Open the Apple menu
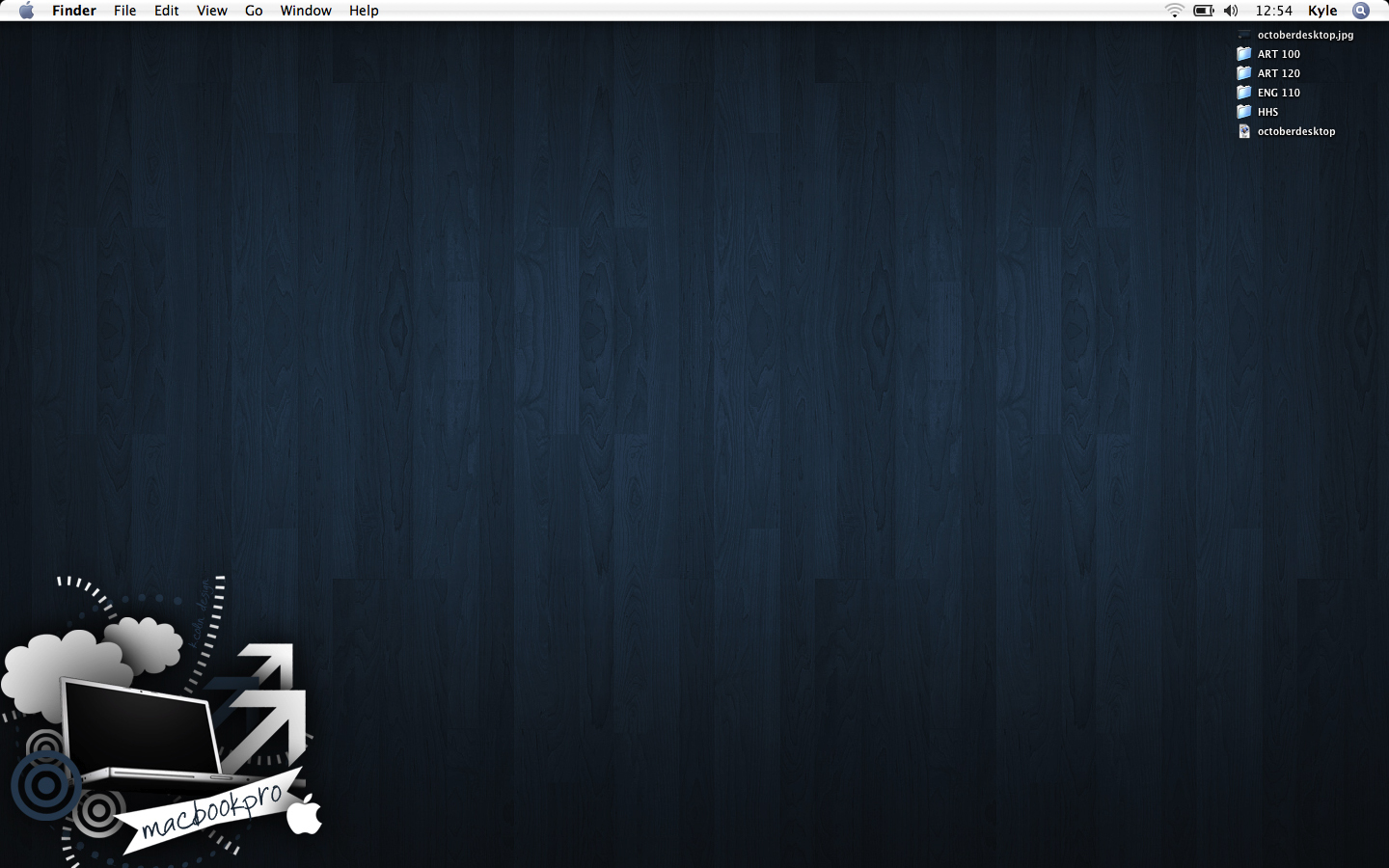Viewport: 1389px width, 868px height. click(26, 11)
